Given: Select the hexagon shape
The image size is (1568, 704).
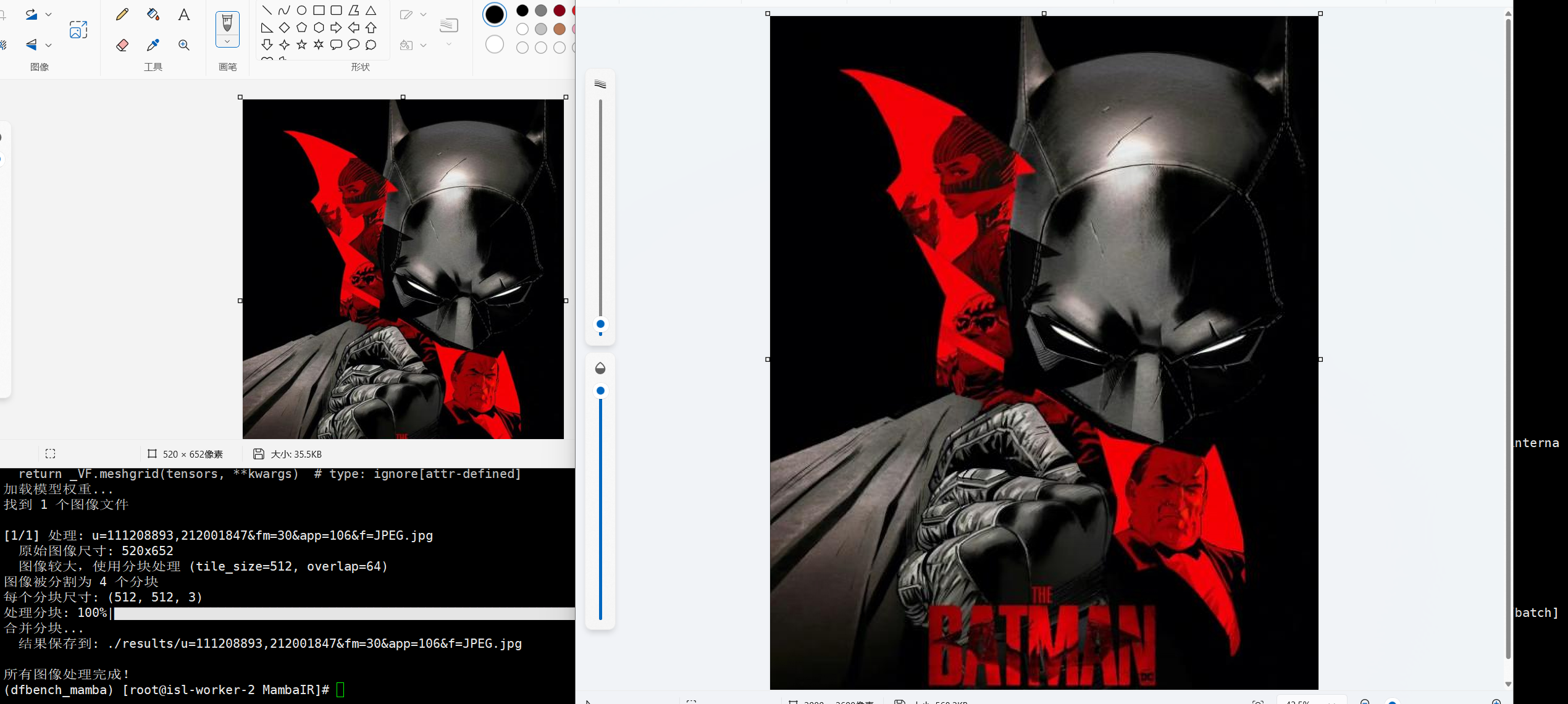Looking at the screenshot, I should point(319,27).
